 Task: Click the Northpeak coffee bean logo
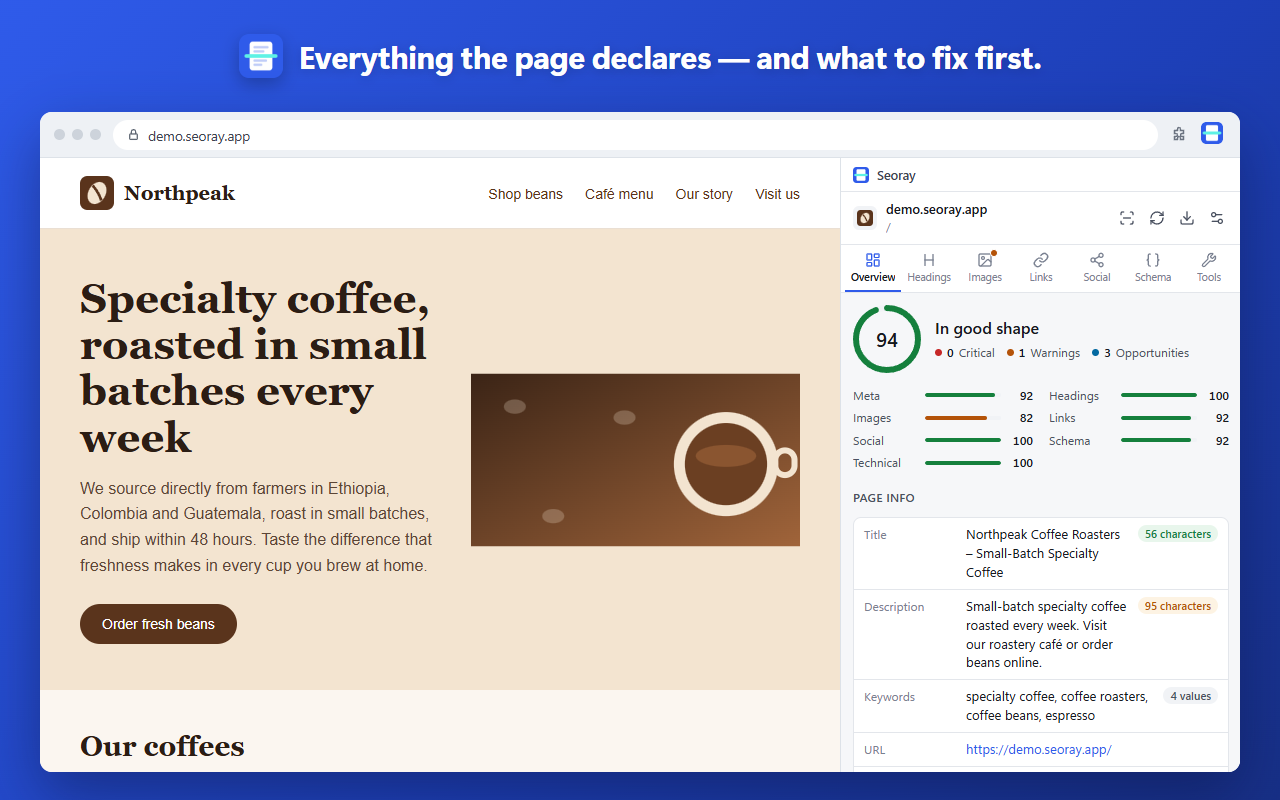coord(97,193)
